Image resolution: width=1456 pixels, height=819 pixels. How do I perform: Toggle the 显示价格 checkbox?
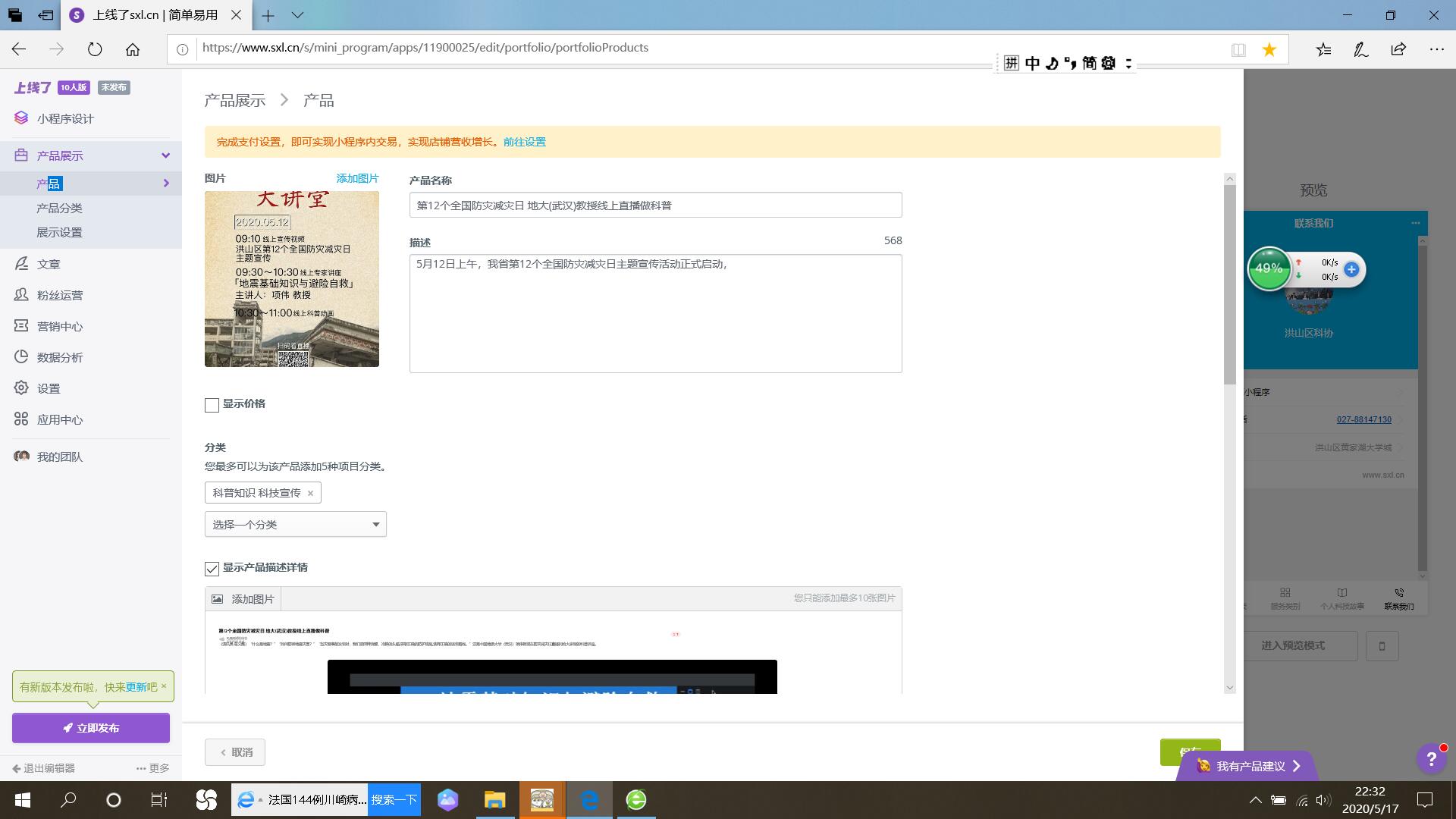pyautogui.click(x=212, y=405)
